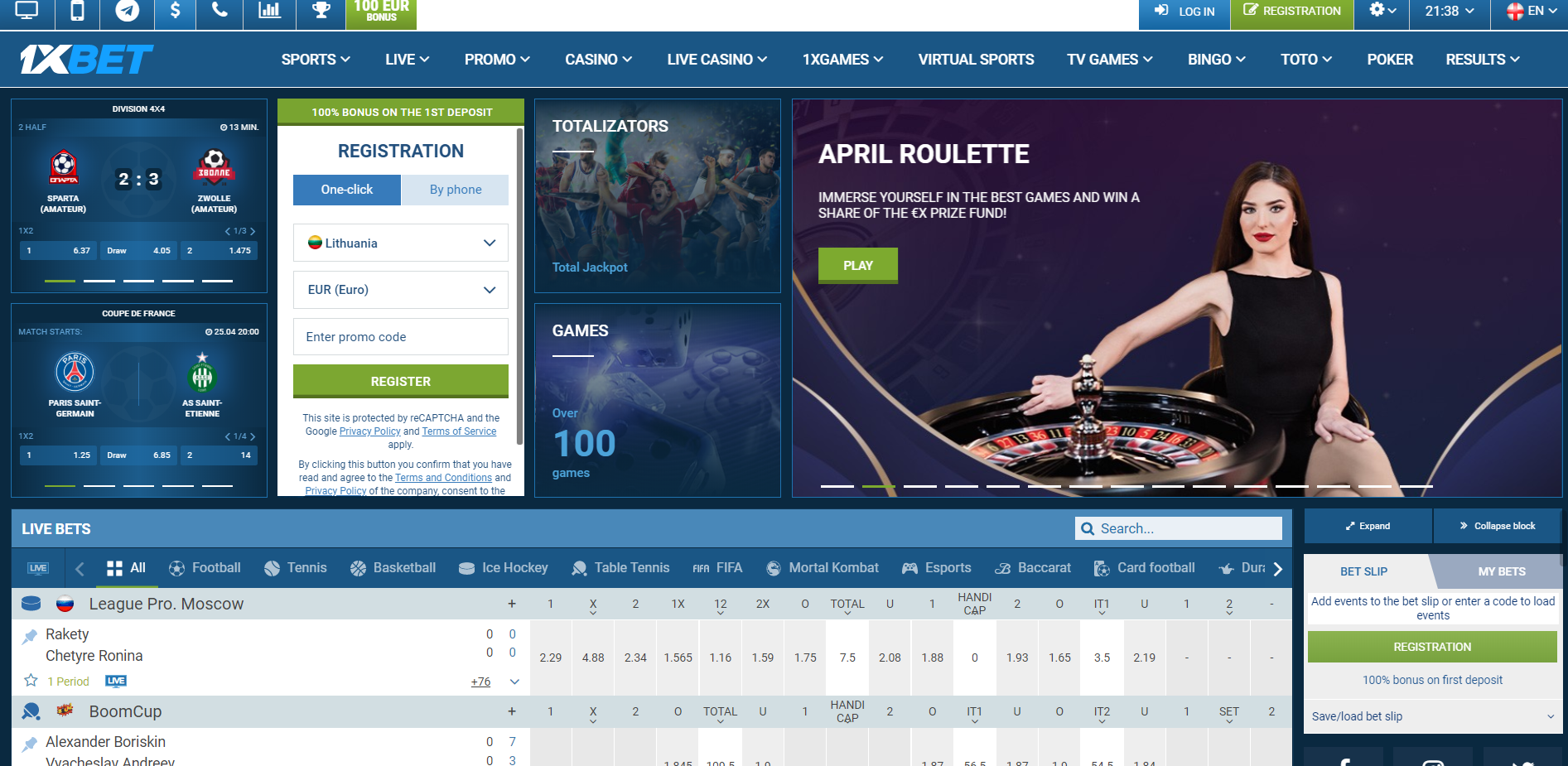The height and width of the screenshot is (766, 1568).
Task: Open the EUR (Euro) currency dropdown
Action: tap(401, 290)
